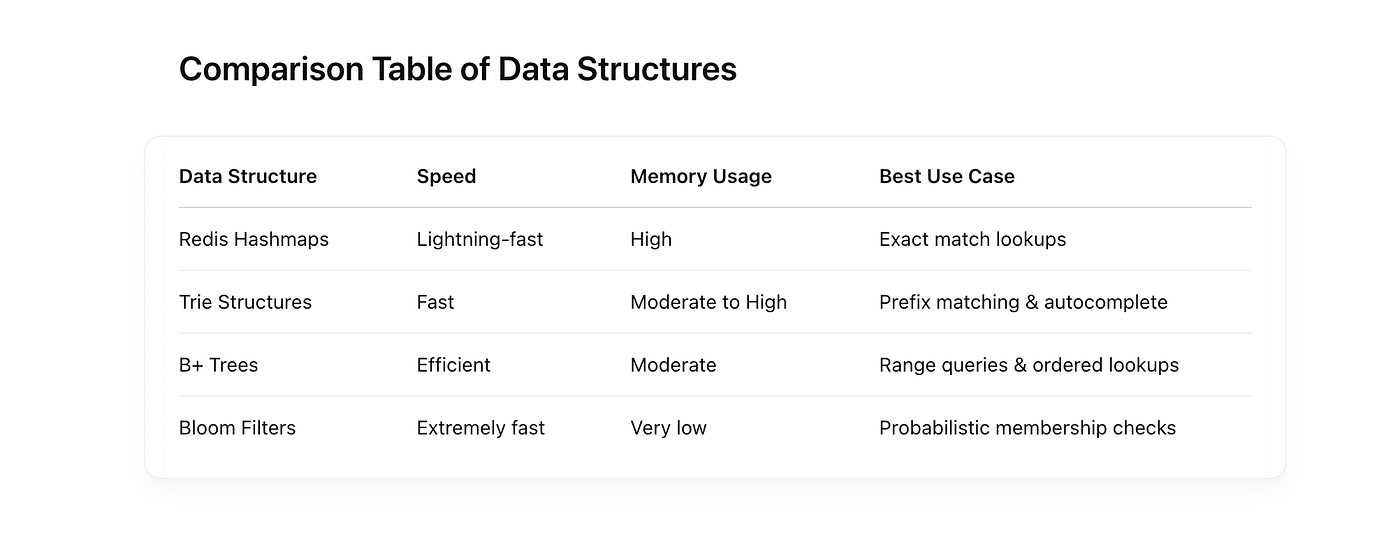Click the 'Comparison Table of Data Structures' heading

(x=457, y=69)
